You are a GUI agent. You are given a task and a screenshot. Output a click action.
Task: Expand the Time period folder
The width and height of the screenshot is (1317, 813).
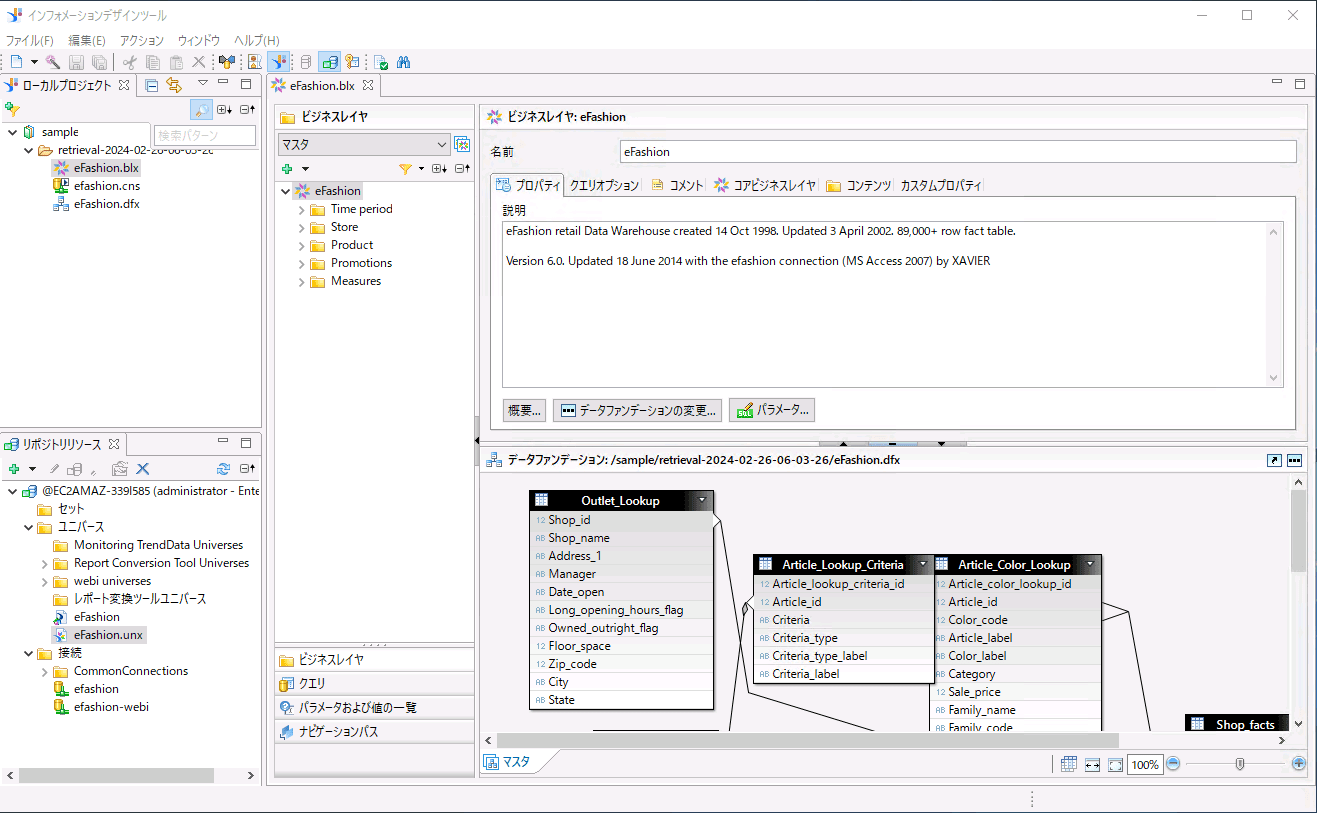coord(302,210)
